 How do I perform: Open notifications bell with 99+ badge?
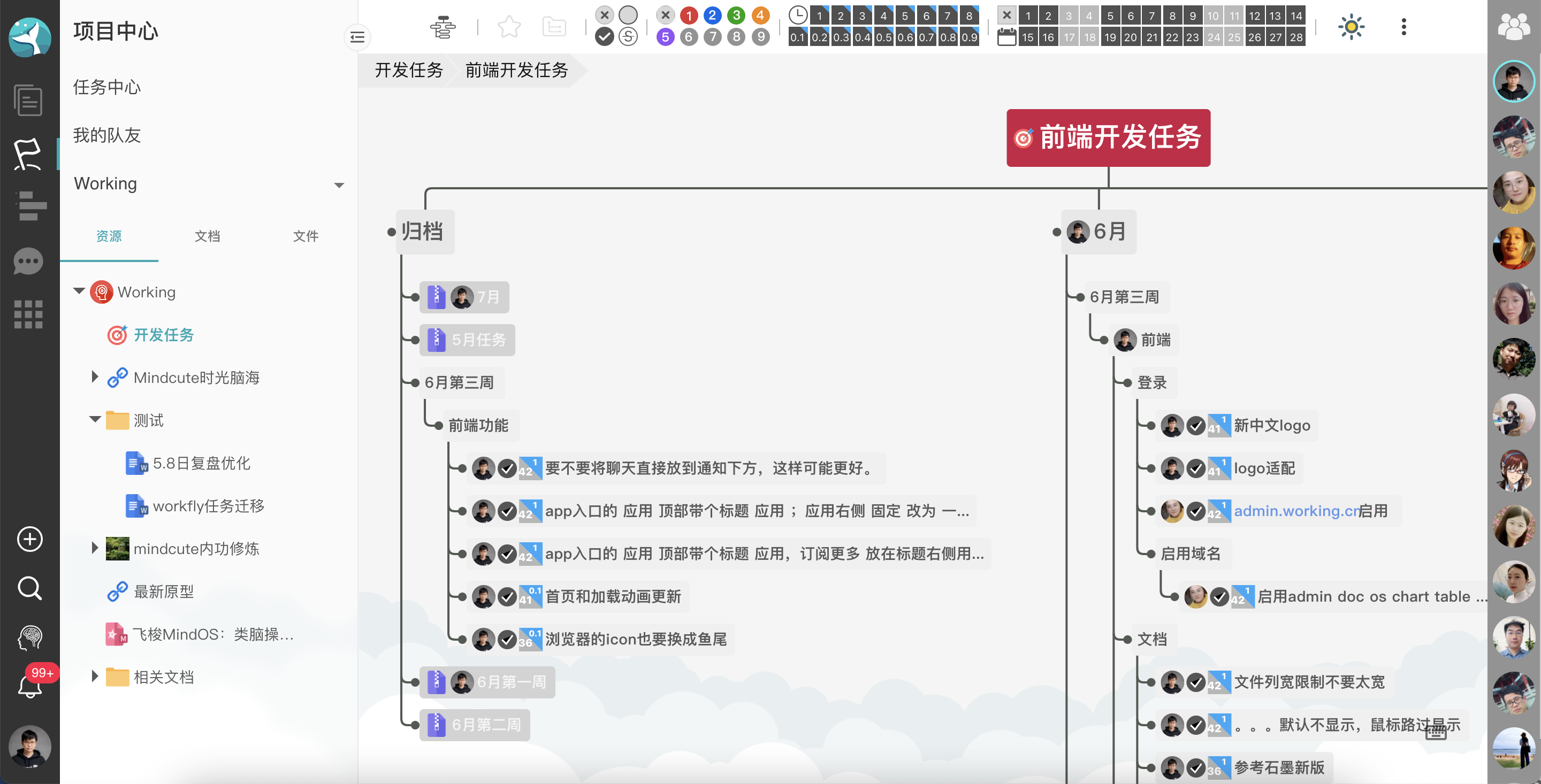[x=29, y=686]
